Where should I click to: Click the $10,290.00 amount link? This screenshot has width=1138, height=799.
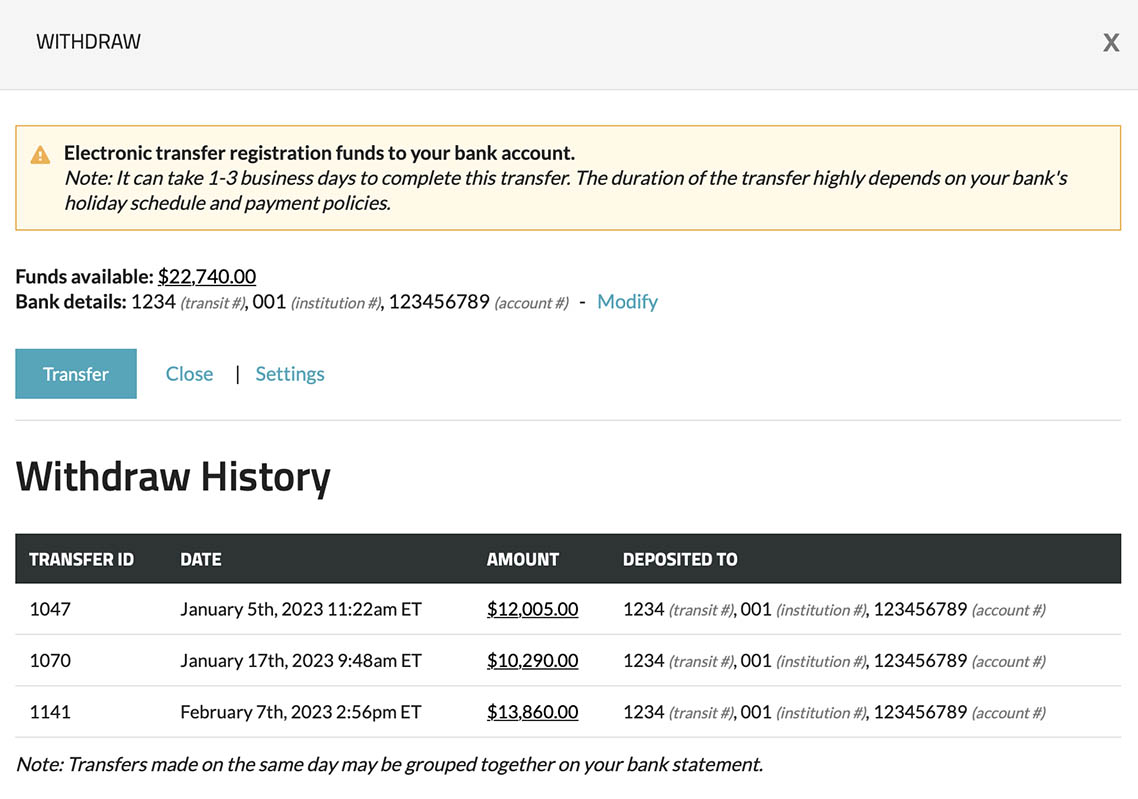click(x=532, y=661)
